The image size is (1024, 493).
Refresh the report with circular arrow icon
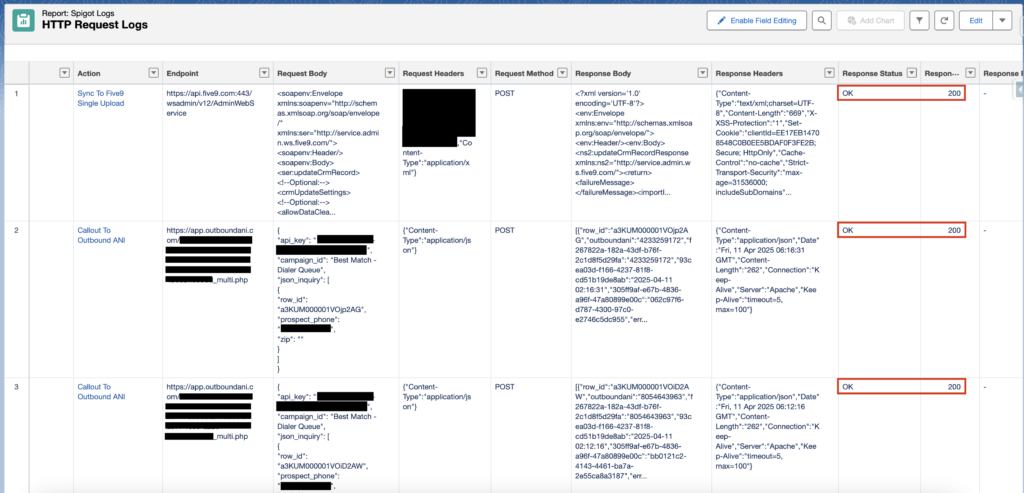tap(944, 21)
